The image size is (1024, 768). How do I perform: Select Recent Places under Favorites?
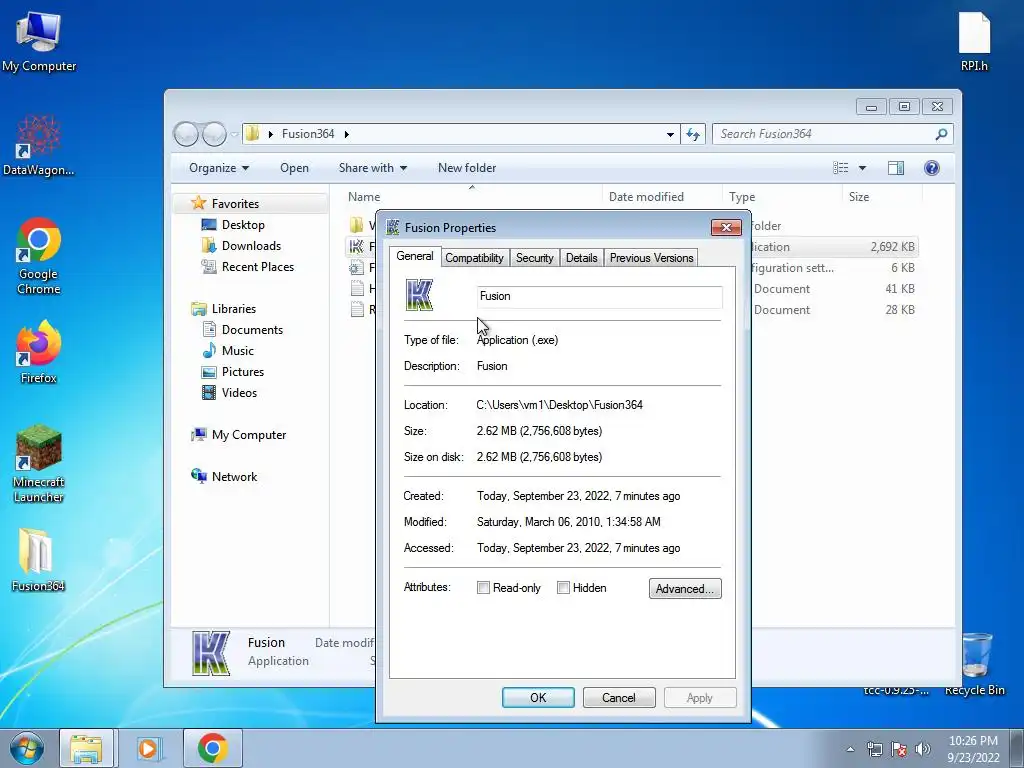pyautogui.click(x=248, y=266)
